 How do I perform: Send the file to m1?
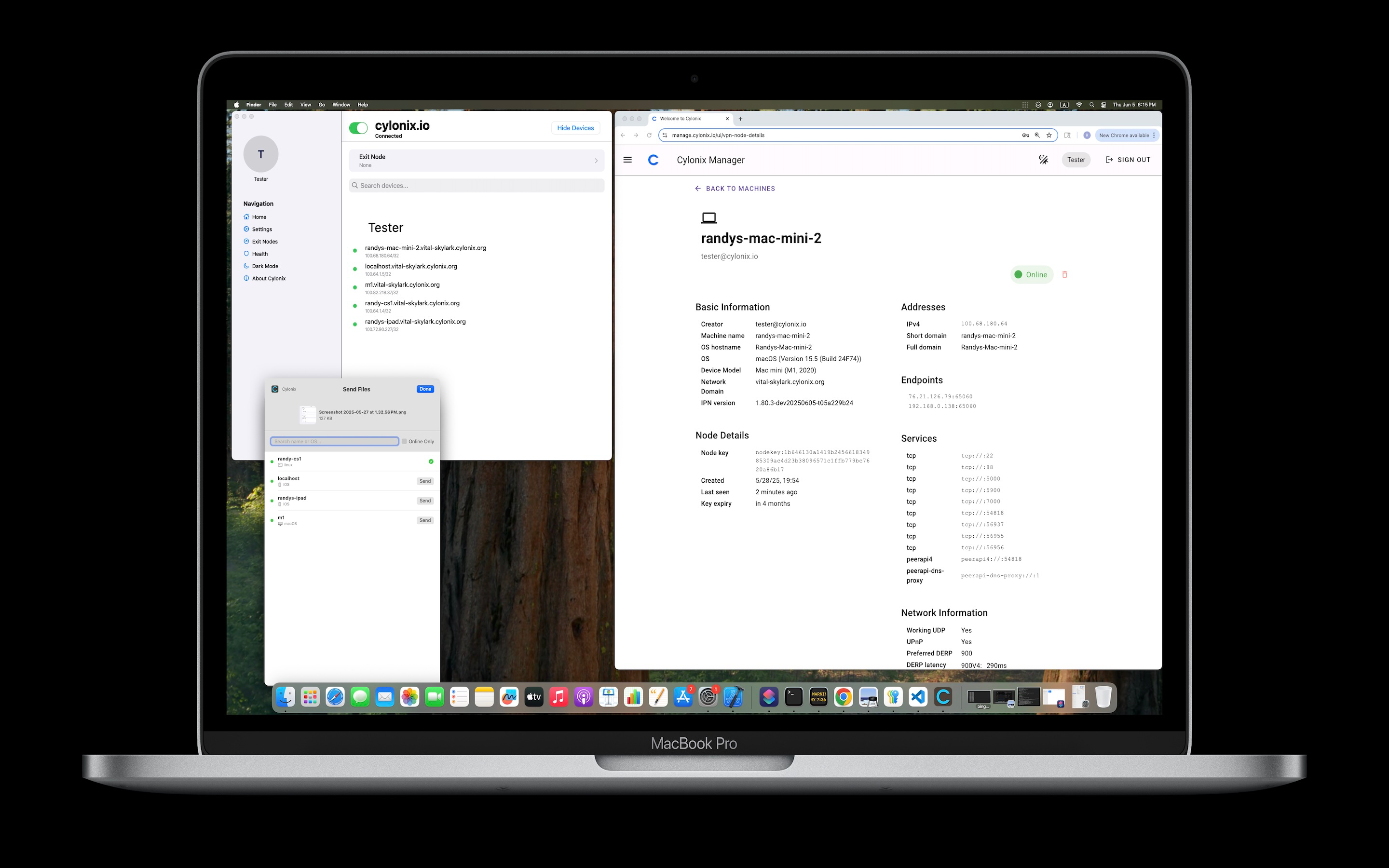425,520
